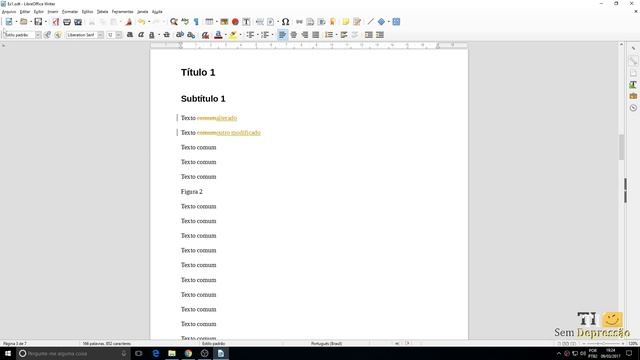Run the spelling check icon
Screen dimensions: 640x360
click(185, 22)
